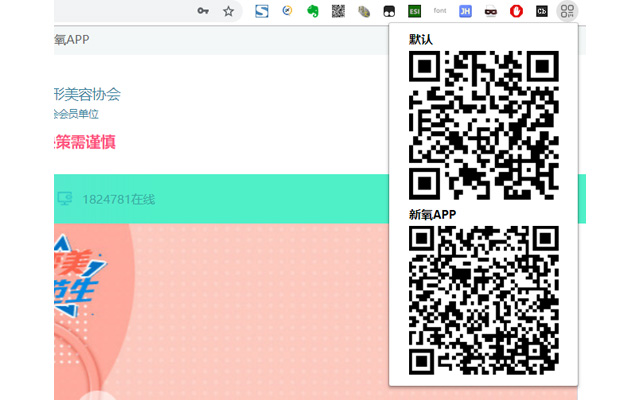640x400 pixels.
Task: Open the small QR code extension in toolbar
Action: pos(338,11)
